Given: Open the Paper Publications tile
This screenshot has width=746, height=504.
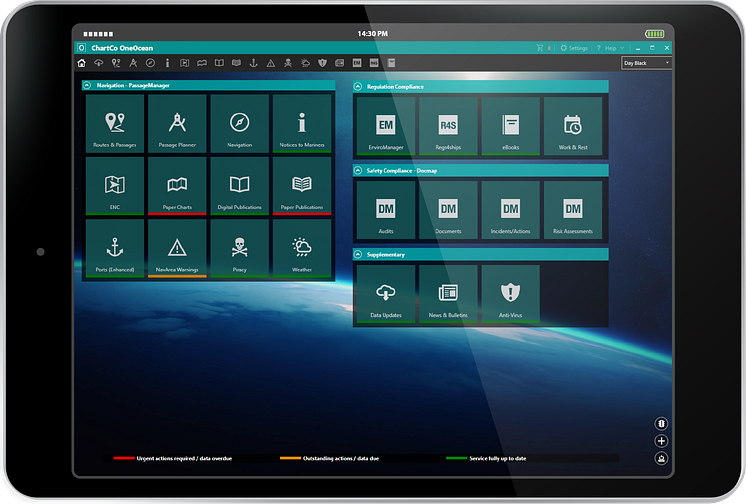Looking at the screenshot, I should [302, 186].
